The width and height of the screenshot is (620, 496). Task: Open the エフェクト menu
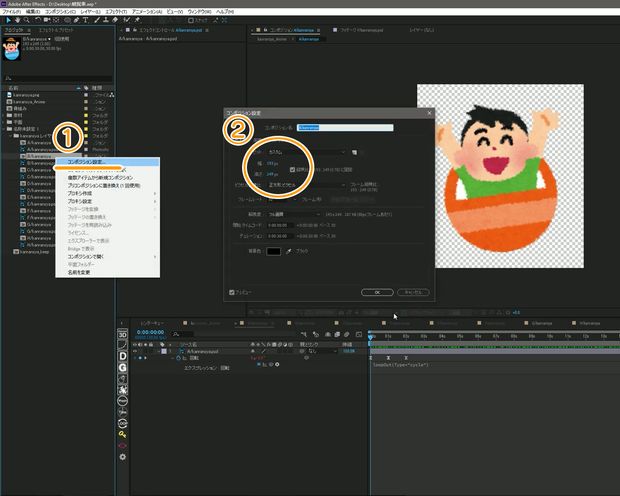pos(116,12)
